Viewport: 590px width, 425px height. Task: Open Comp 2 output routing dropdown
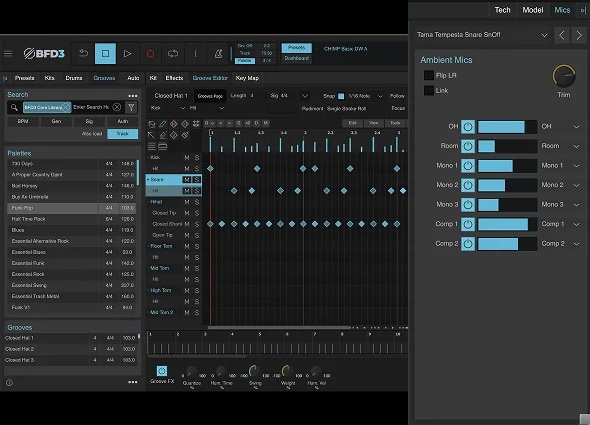576,244
